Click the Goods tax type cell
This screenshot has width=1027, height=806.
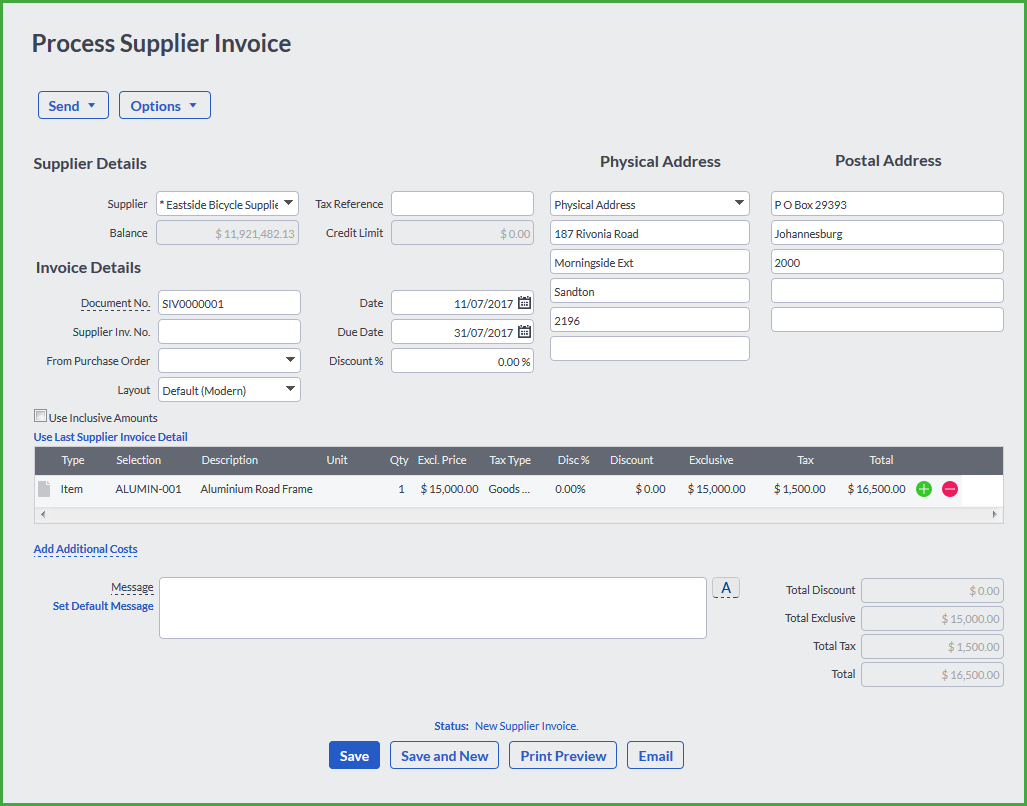[509, 488]
